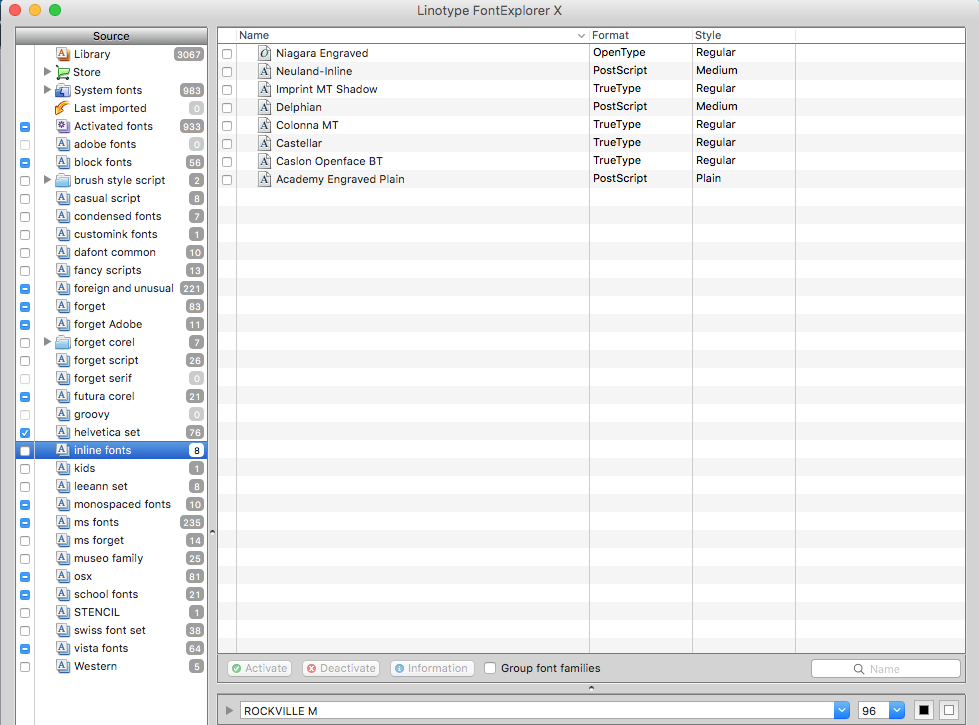Image resolution: width=979 pixels, height=725 pixels.
Task: Toggle the block fonts mixed-state checkbox
Action: coord(25,163)
